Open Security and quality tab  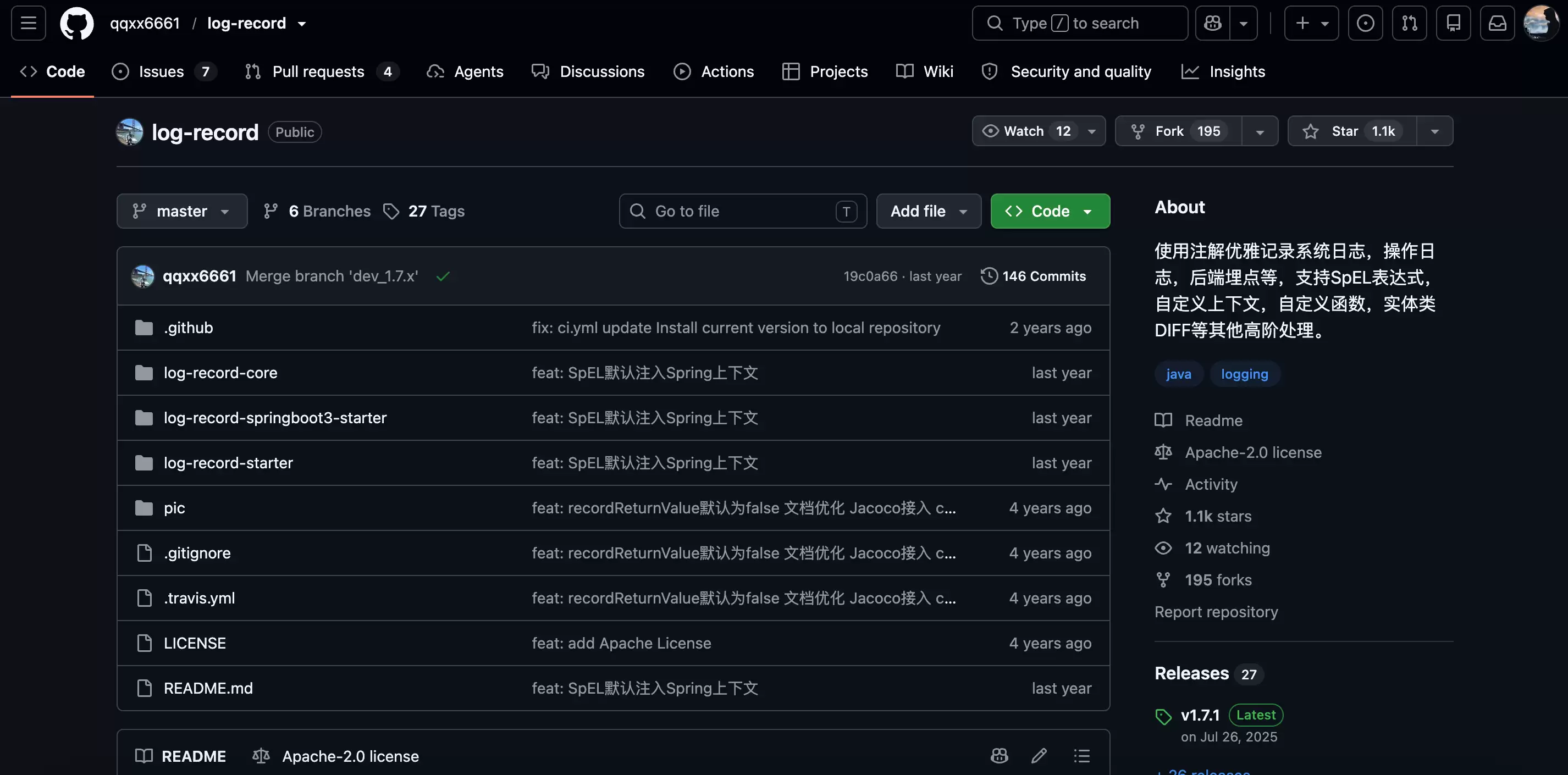pos(1067,72)
